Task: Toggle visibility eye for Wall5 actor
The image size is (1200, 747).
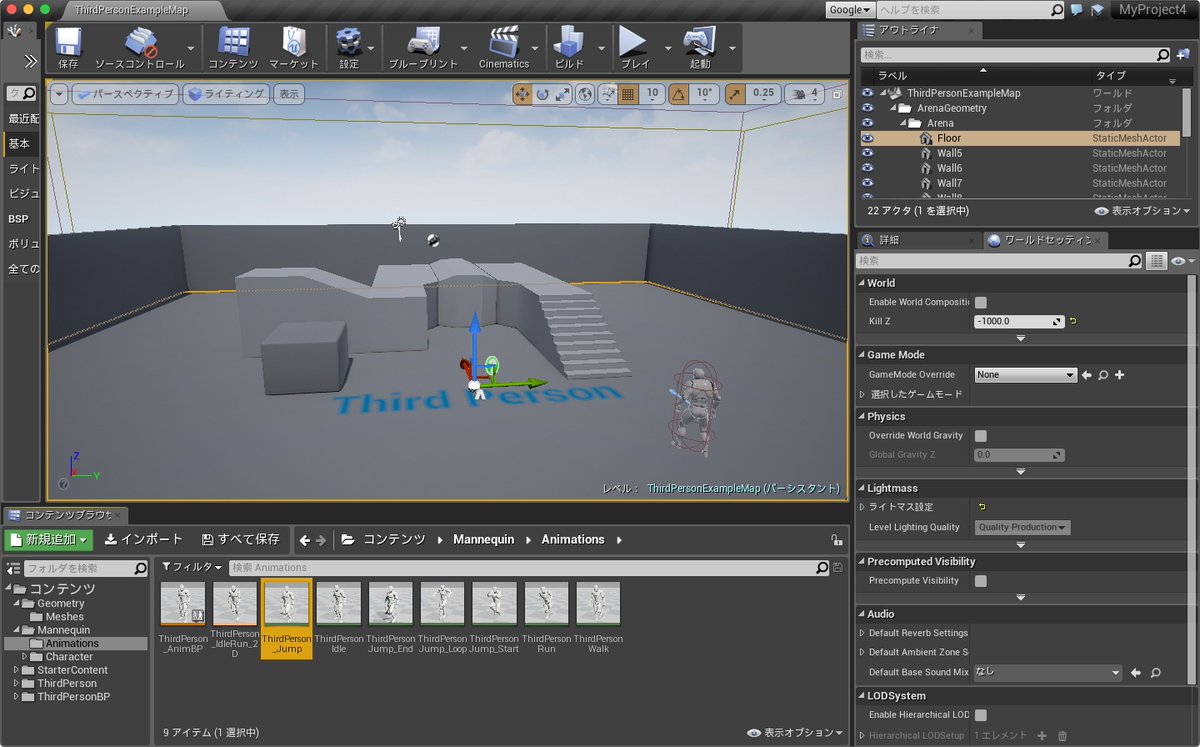Action: 867,153
